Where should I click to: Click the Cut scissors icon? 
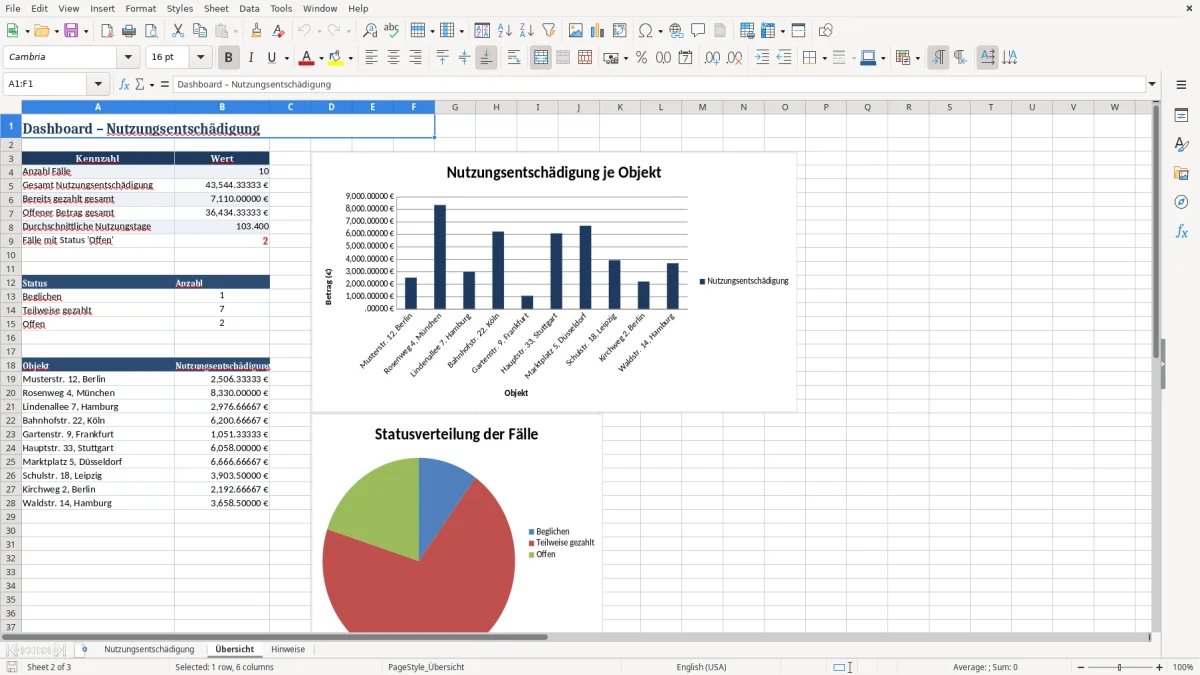coord(178,31)
